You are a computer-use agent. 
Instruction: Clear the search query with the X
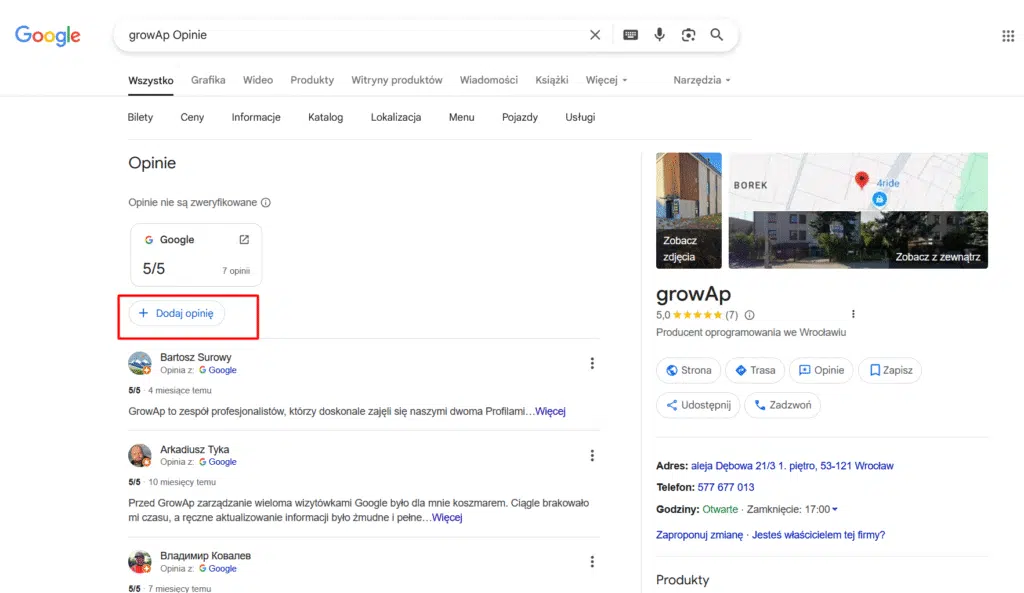tap(594, 34)
